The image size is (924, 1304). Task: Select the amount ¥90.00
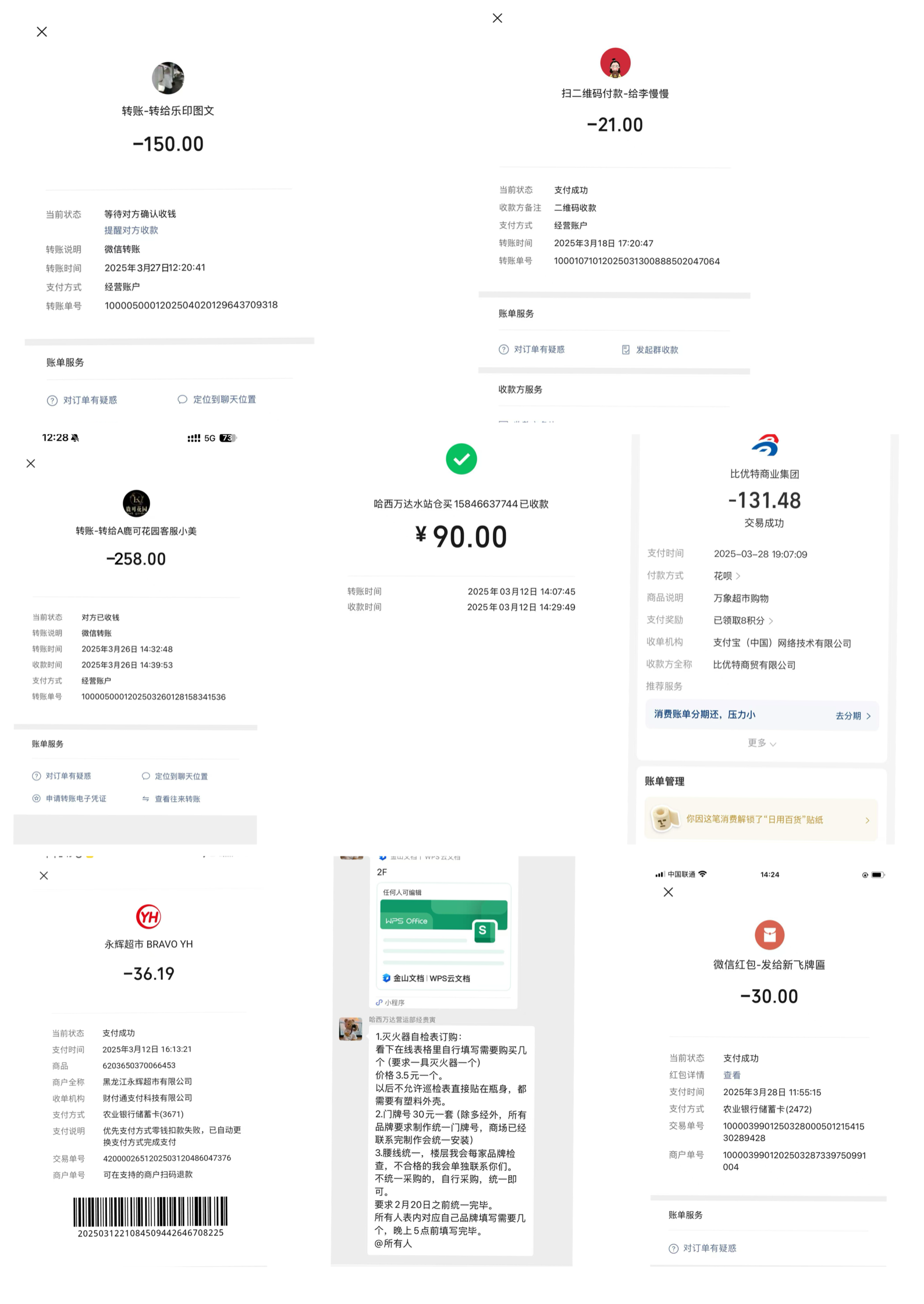pyautogui.click(x=461, y=537)
